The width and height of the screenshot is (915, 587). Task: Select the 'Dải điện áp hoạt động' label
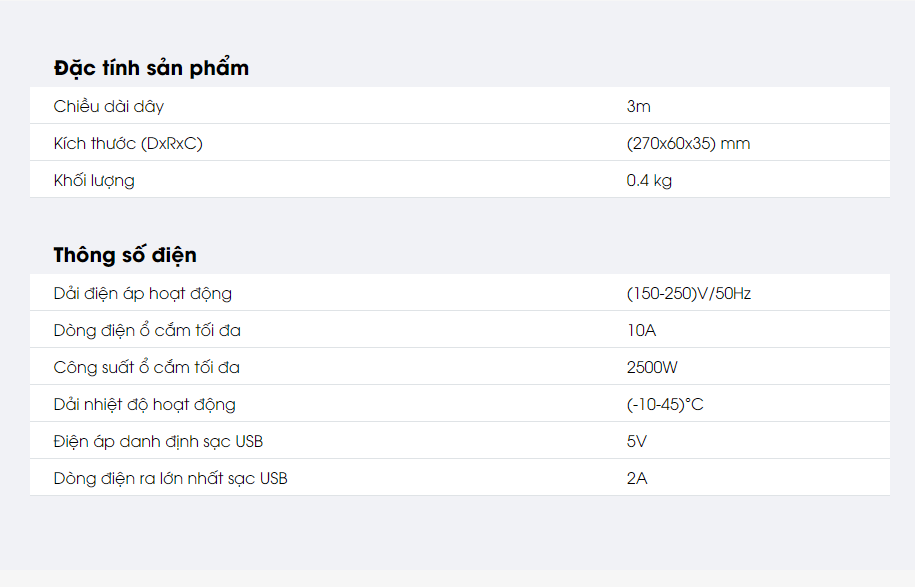pyautogui.click(x=142, y=293)
